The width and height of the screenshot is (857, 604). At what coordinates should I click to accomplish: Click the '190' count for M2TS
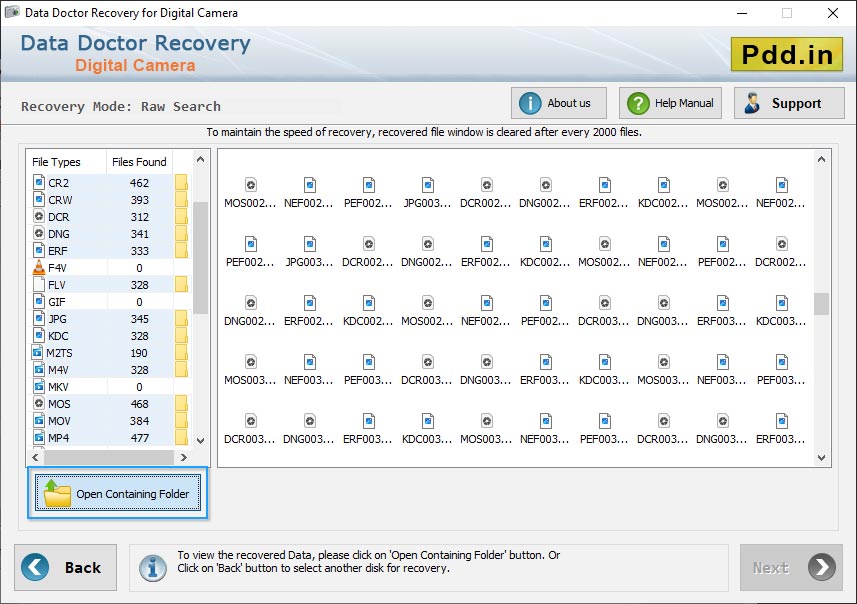pos(139,353)
